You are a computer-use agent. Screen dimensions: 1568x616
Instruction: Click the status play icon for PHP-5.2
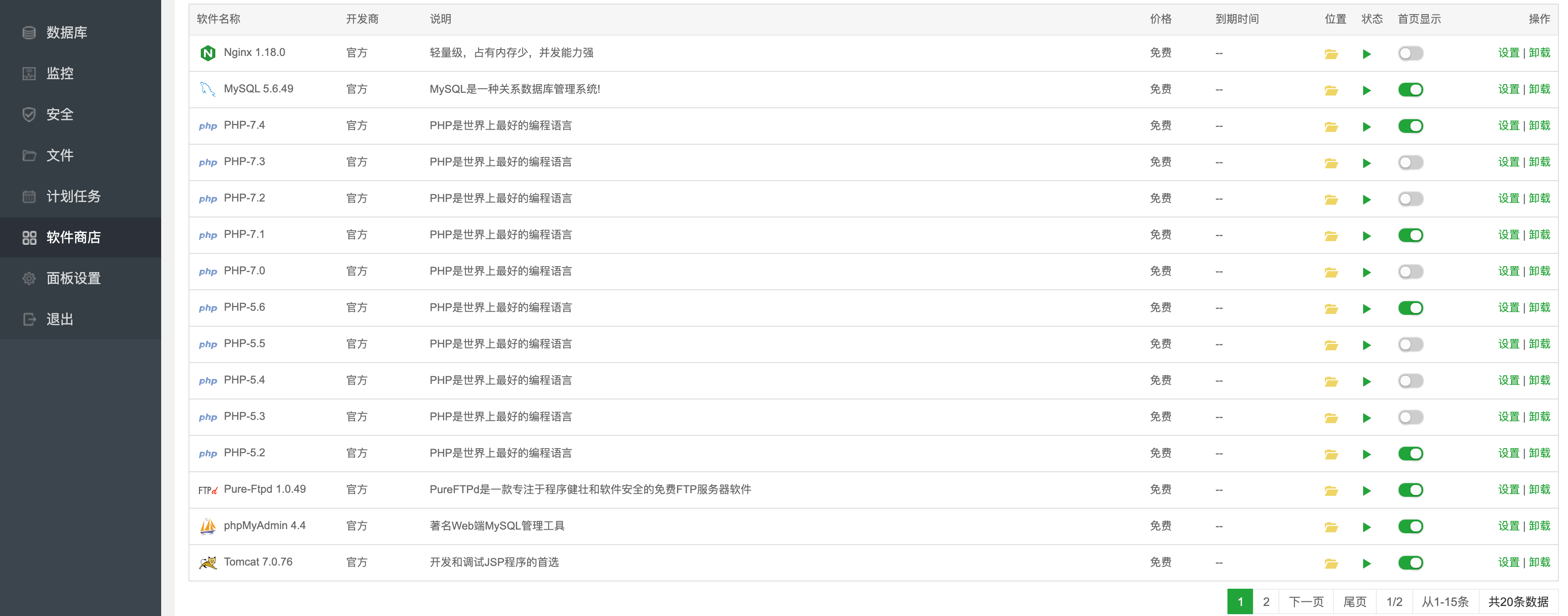tap(1366, 454)
